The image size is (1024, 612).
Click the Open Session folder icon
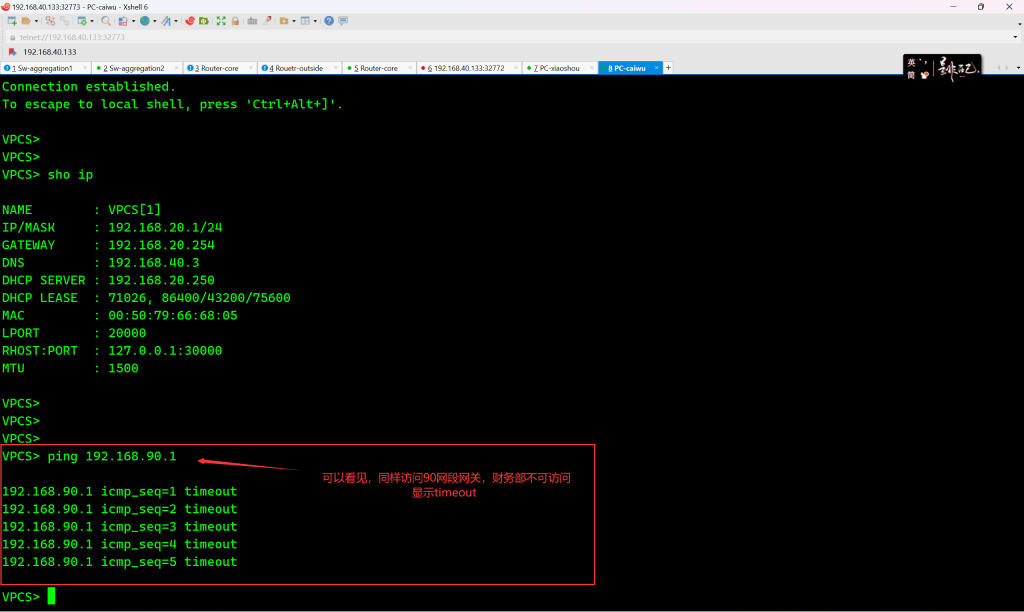point(27,21)
